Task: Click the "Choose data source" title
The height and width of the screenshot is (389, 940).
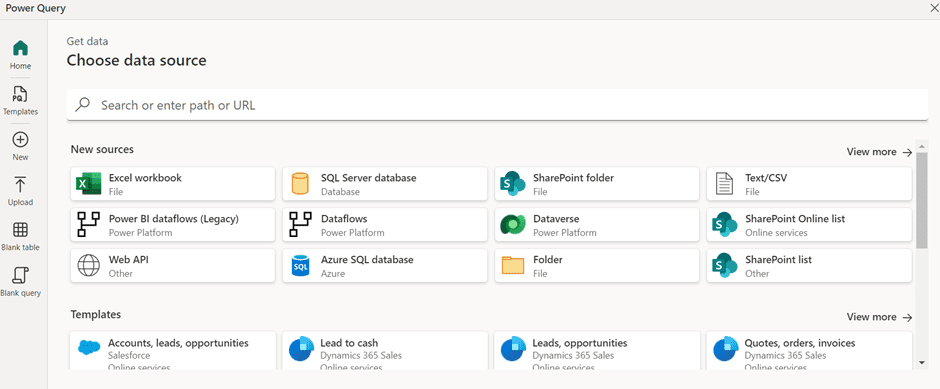Action: click(137, 60)
